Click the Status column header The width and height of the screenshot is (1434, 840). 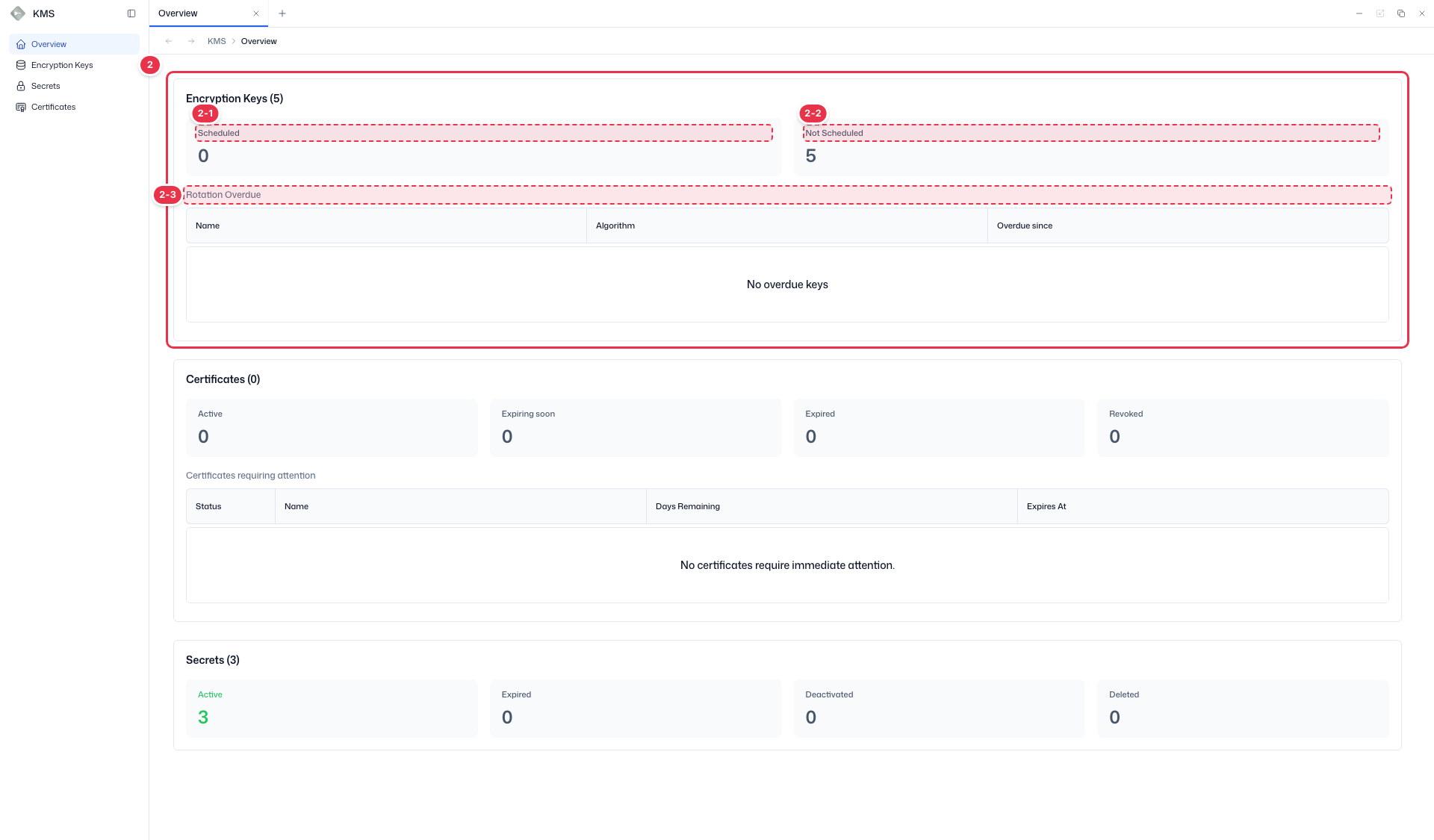click(231, 506)
